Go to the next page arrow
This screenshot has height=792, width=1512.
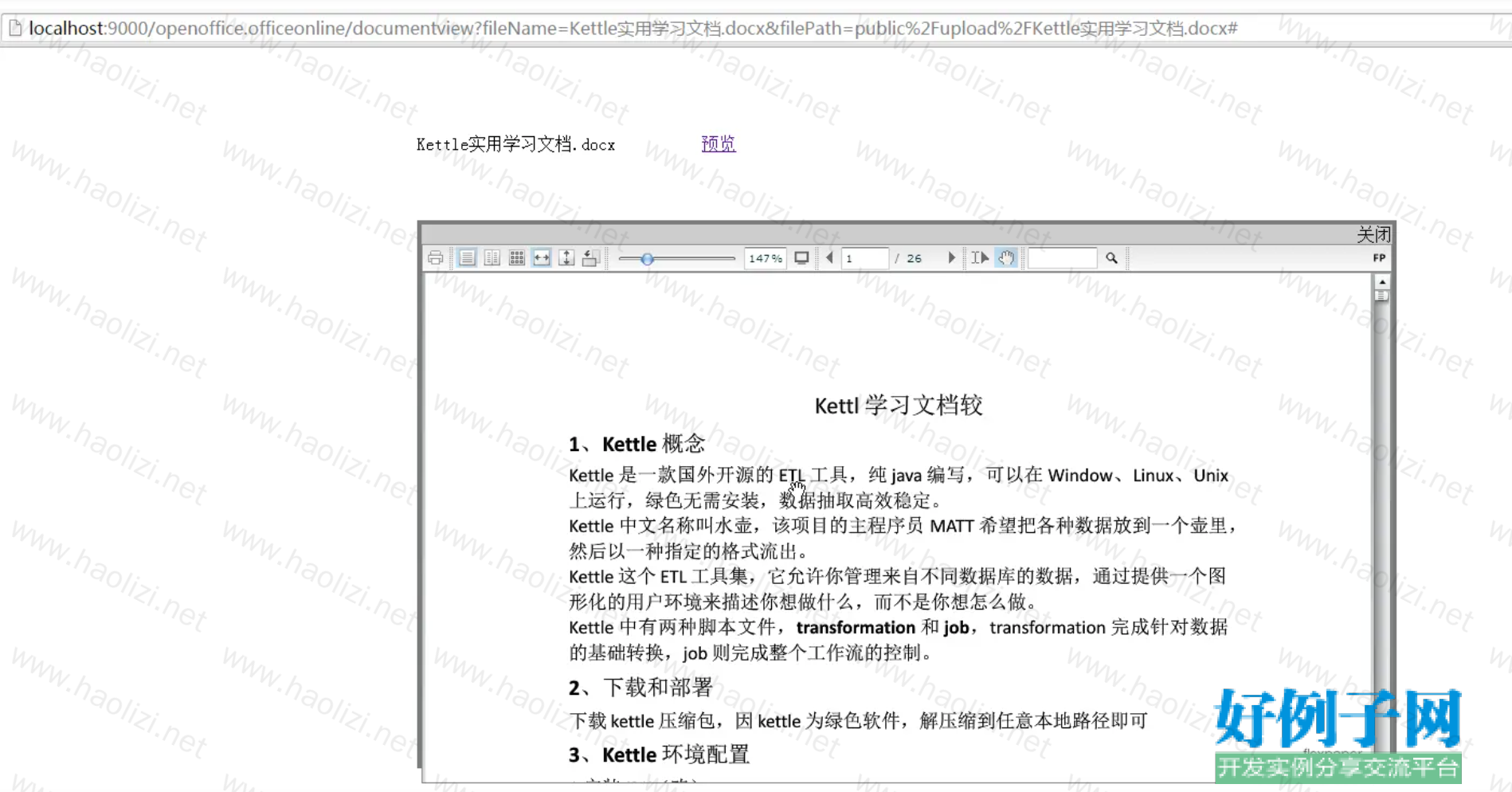tap(951, 258)
